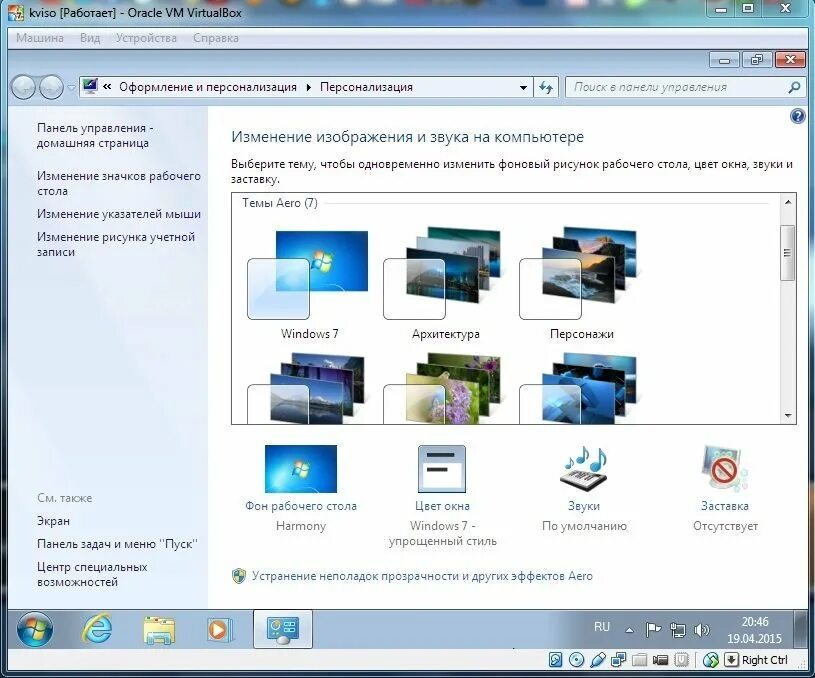Screen dimensions: 815x678
Task: Open Цвет окна window color icon
Action: point(442,468)
